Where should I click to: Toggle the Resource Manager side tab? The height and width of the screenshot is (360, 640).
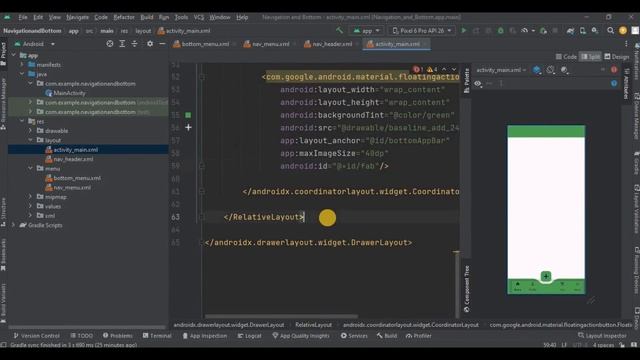(3, 104)
